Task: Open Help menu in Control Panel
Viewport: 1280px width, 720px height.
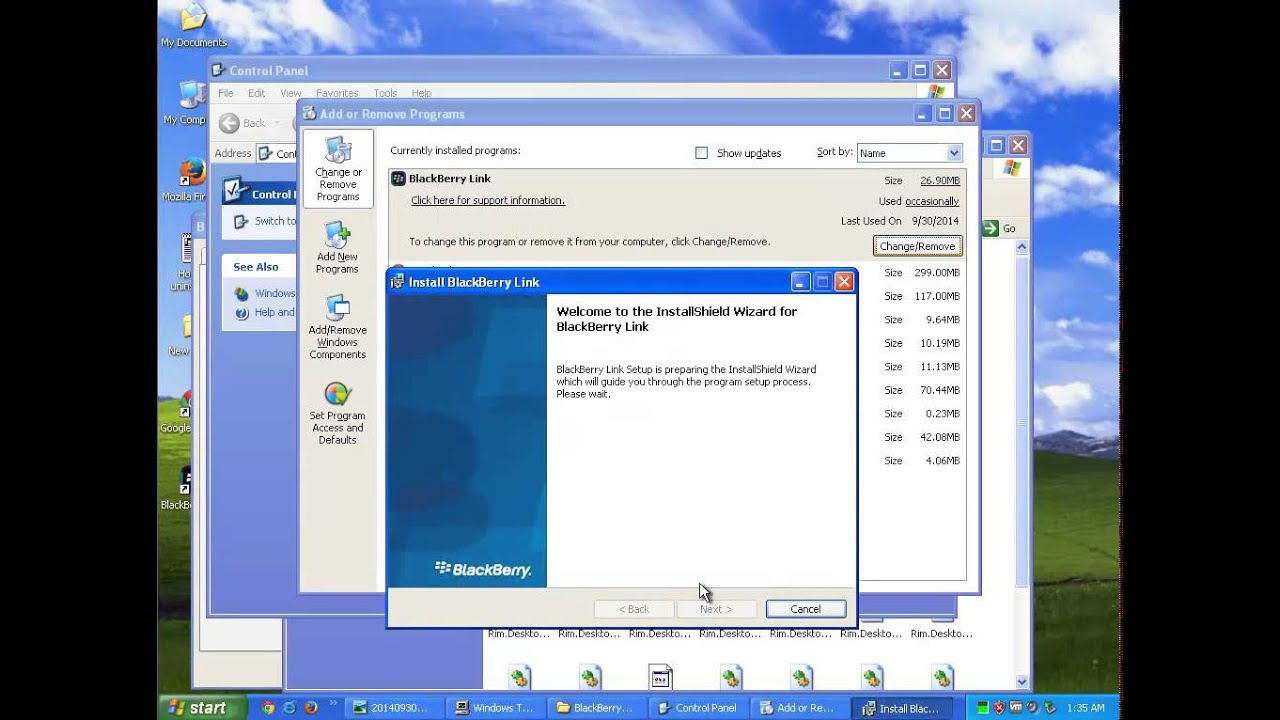Action: [x=421, y=93]
